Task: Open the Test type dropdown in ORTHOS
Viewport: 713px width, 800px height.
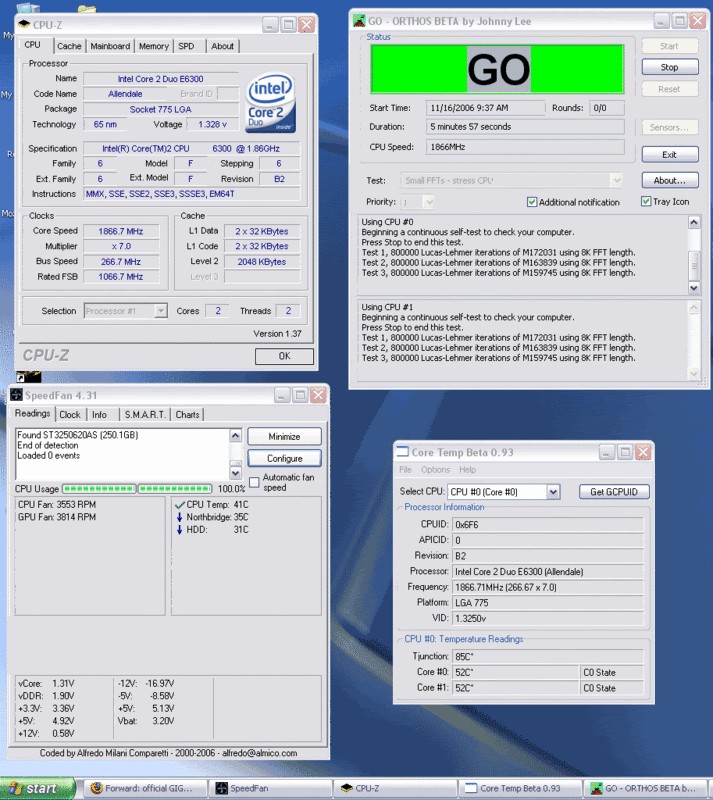Action: pos(617,180)
